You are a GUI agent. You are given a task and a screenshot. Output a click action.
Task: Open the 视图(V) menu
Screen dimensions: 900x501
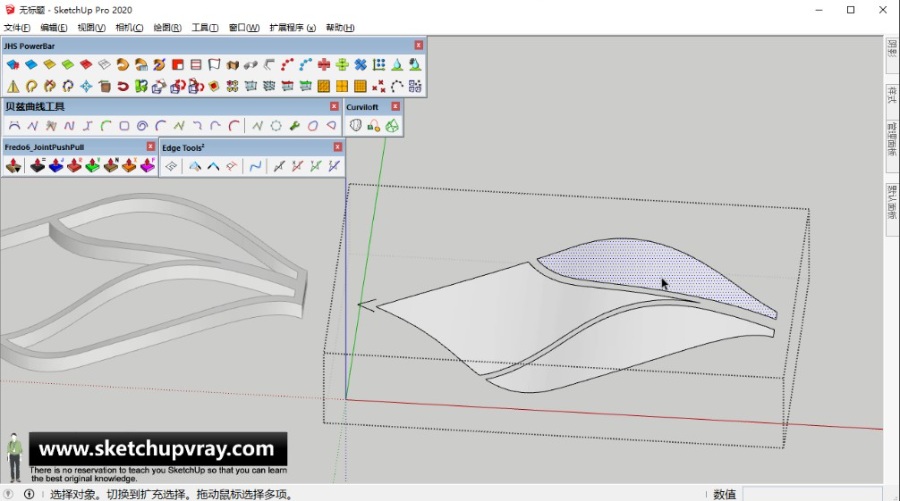point(91,28)
